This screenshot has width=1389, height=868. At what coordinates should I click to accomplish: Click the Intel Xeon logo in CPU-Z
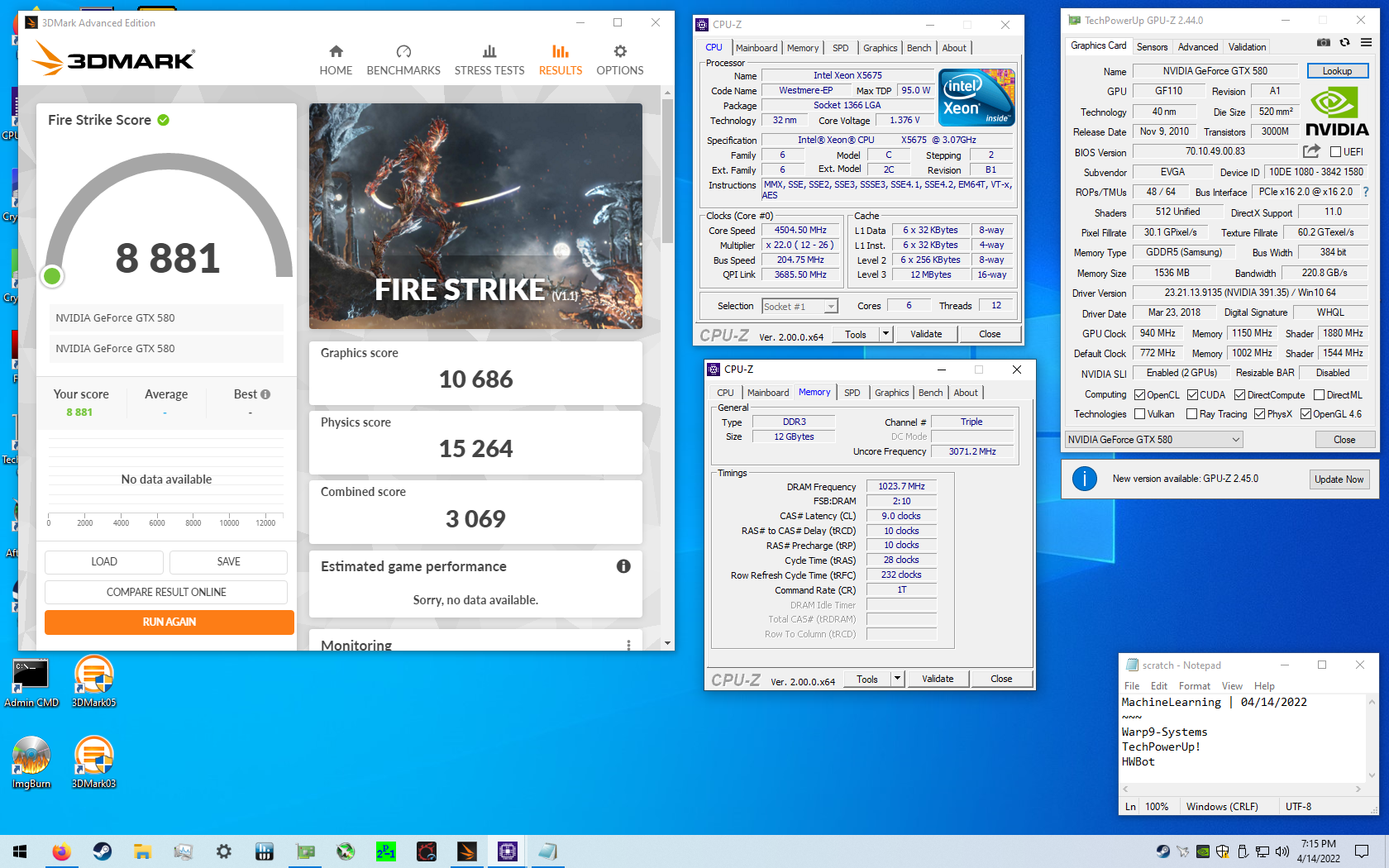976,97
